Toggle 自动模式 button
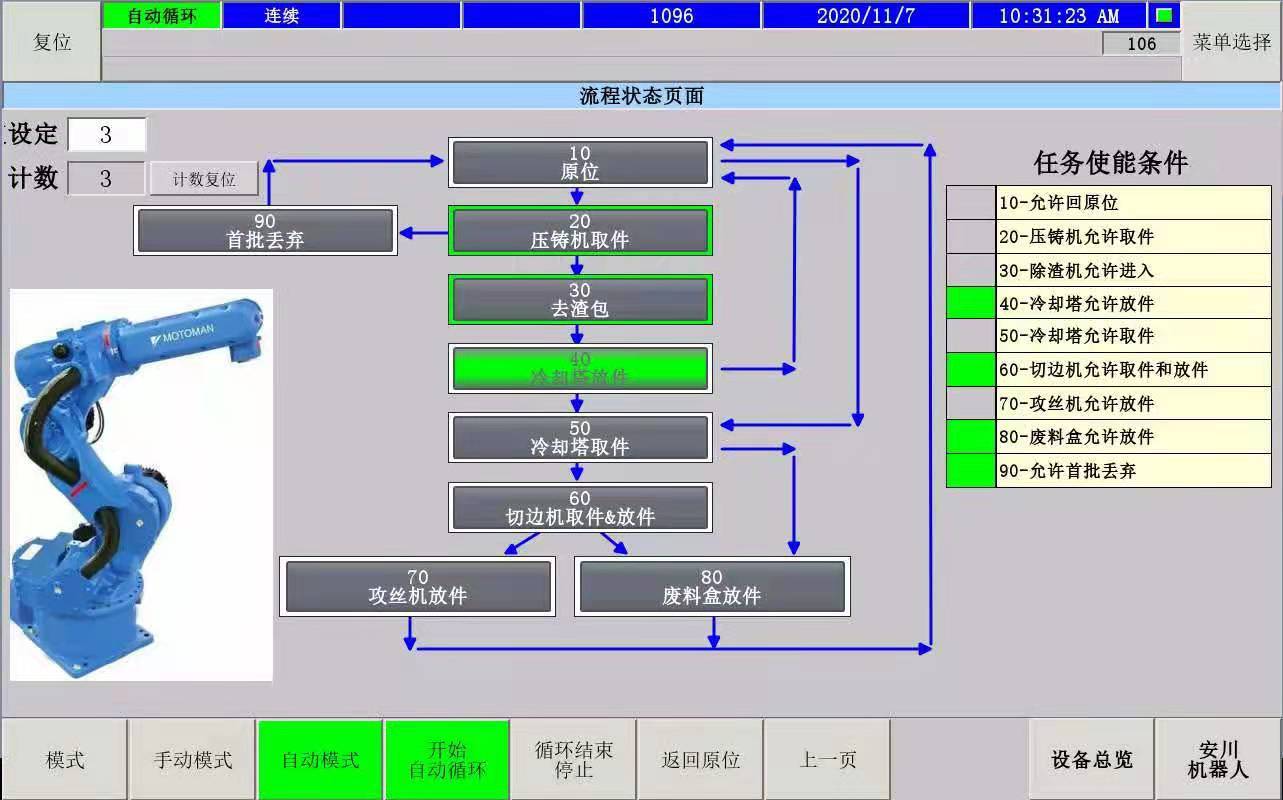The height and width of the screenshot is (800, 1283). click(320, 760)
